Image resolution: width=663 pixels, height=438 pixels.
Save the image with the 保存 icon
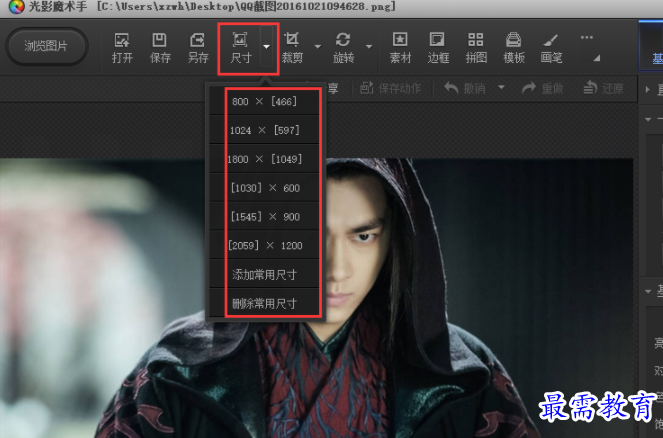pos(160,48)
